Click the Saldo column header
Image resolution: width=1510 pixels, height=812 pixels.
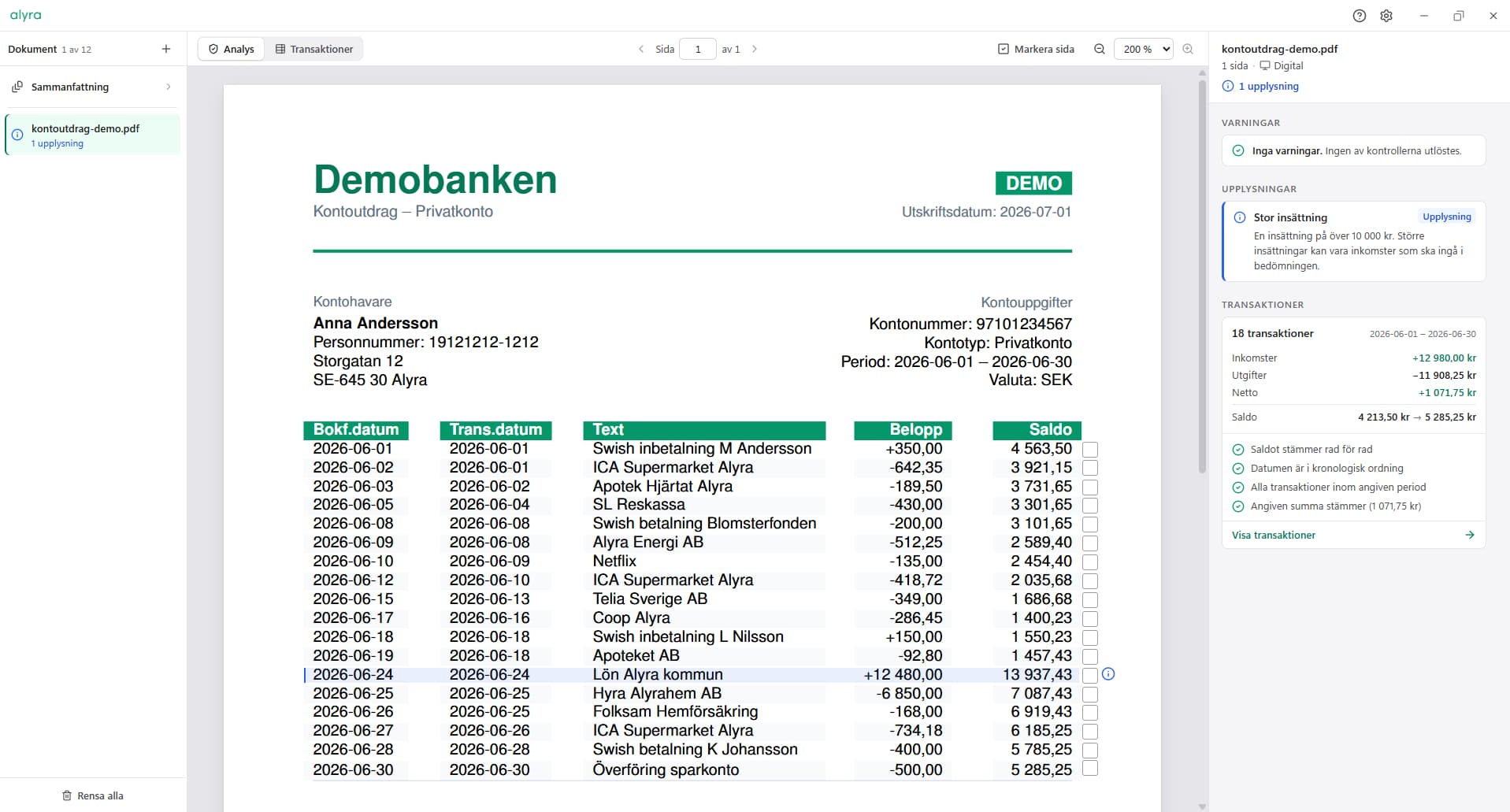(x=1037, y=430)
